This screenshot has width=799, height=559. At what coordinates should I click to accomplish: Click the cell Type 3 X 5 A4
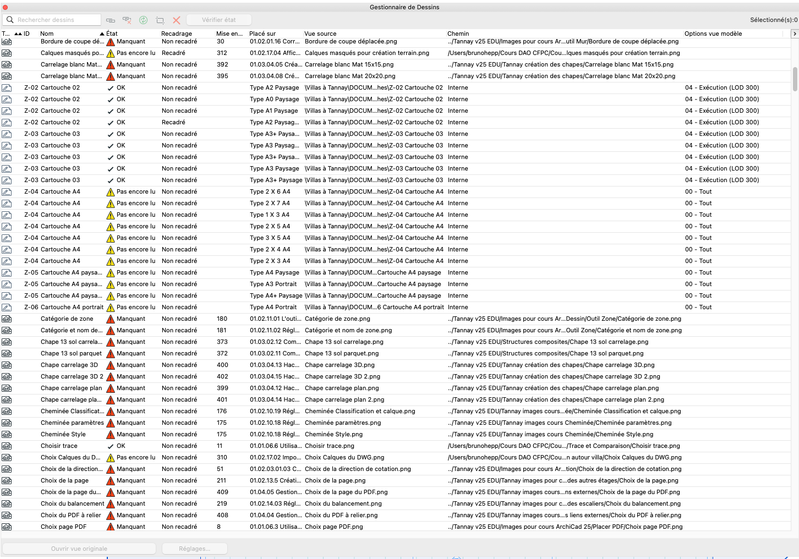point(270,238)
